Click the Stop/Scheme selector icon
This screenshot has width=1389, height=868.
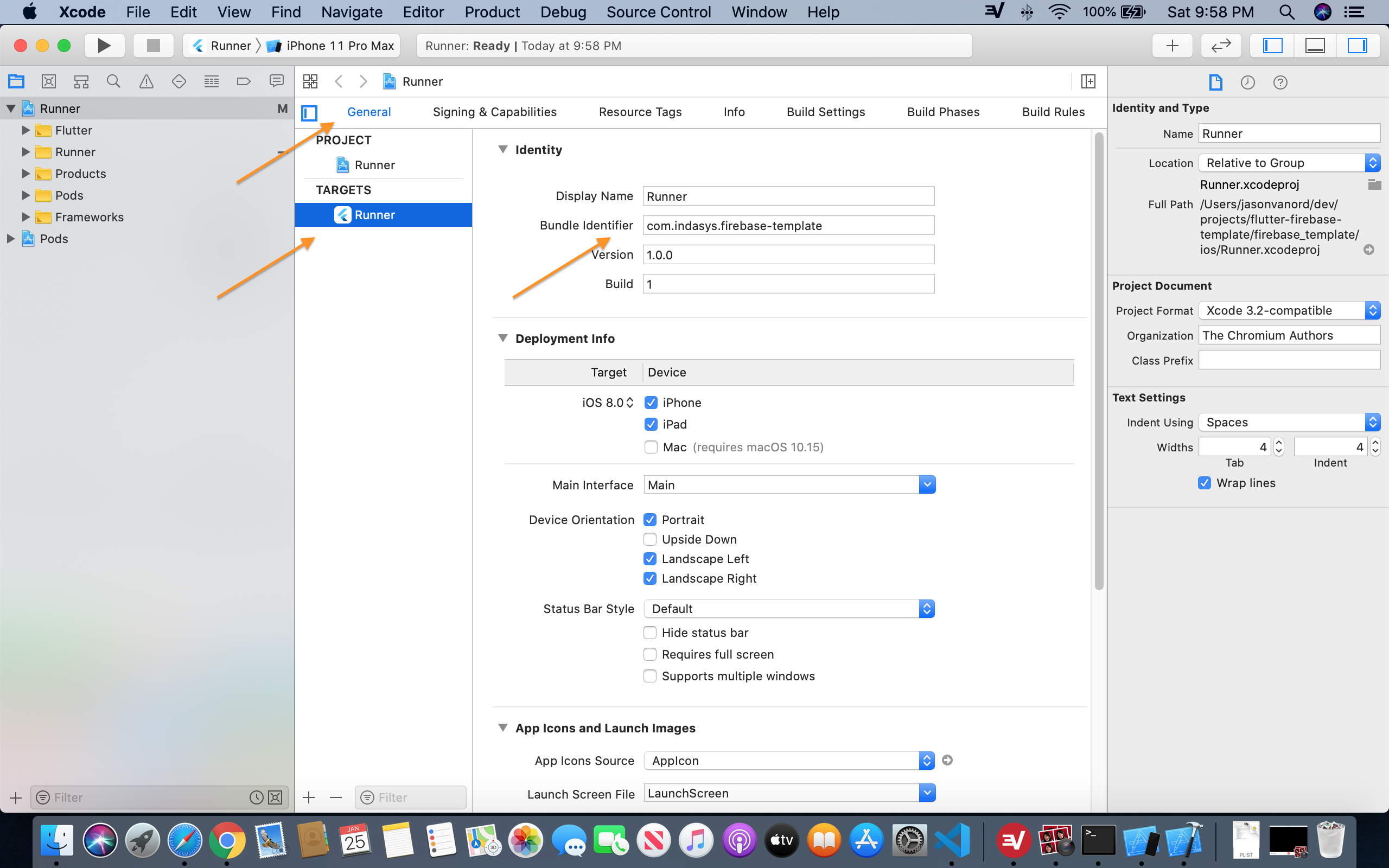[x=152, y=45]
